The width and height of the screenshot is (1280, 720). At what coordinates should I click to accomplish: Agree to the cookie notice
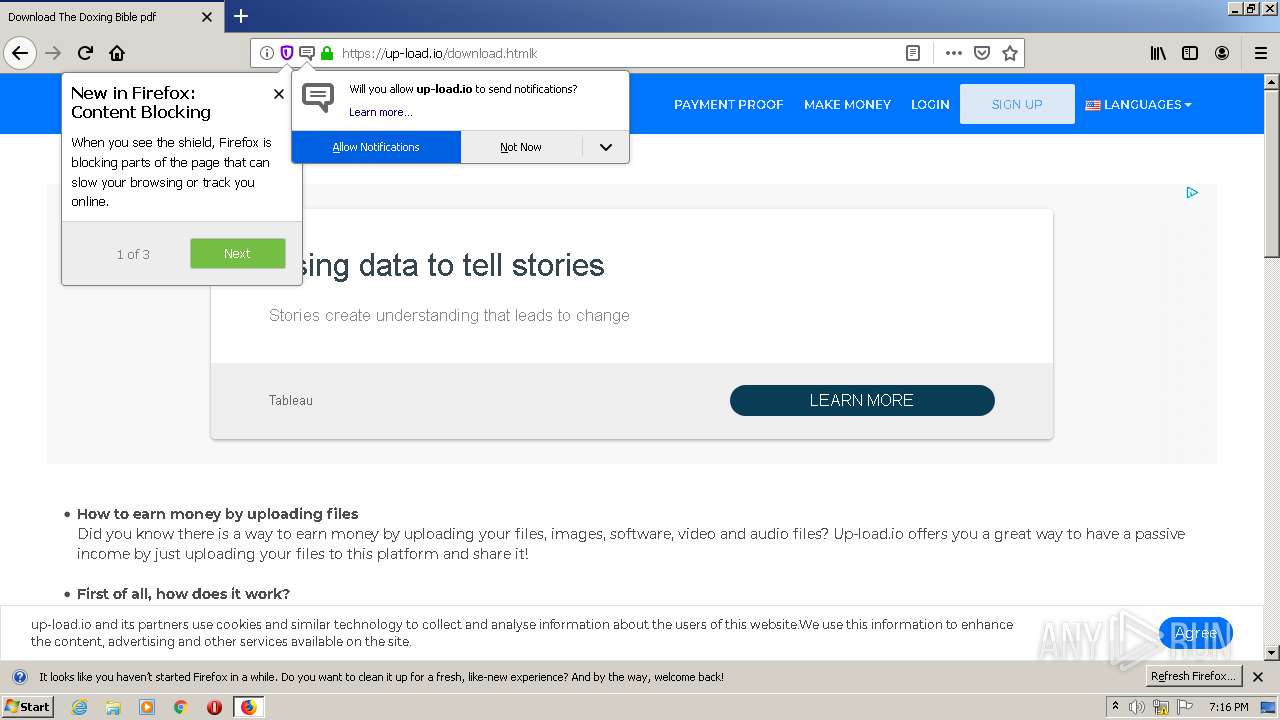pyautogui.click(x=1196, y=633)
